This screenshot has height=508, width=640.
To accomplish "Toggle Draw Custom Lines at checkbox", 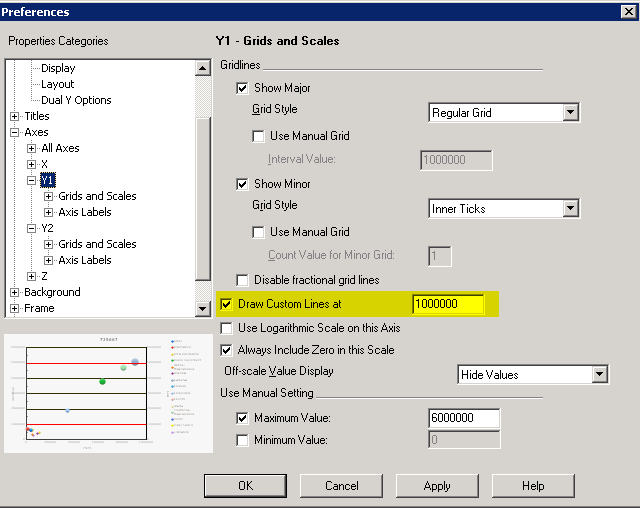I will 226,304.
